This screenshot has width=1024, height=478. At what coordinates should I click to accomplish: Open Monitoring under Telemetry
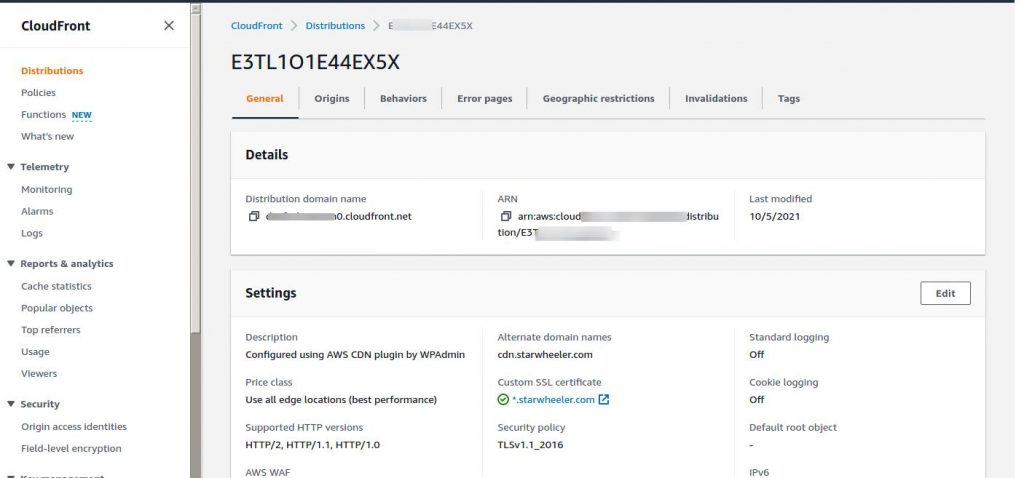pos(46,189)
